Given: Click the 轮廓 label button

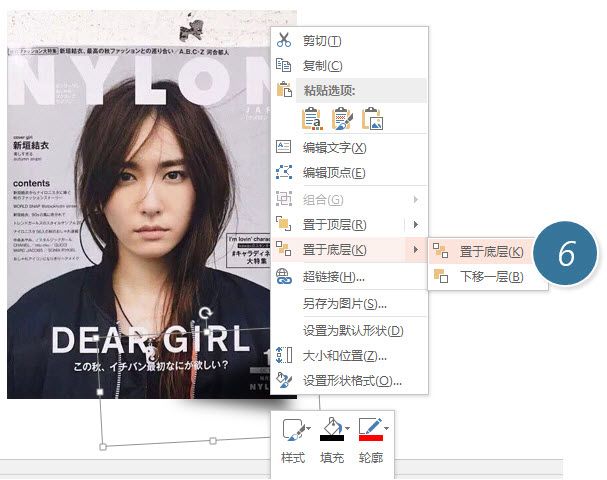Looking at the screenshot, I should pos(370,458).
